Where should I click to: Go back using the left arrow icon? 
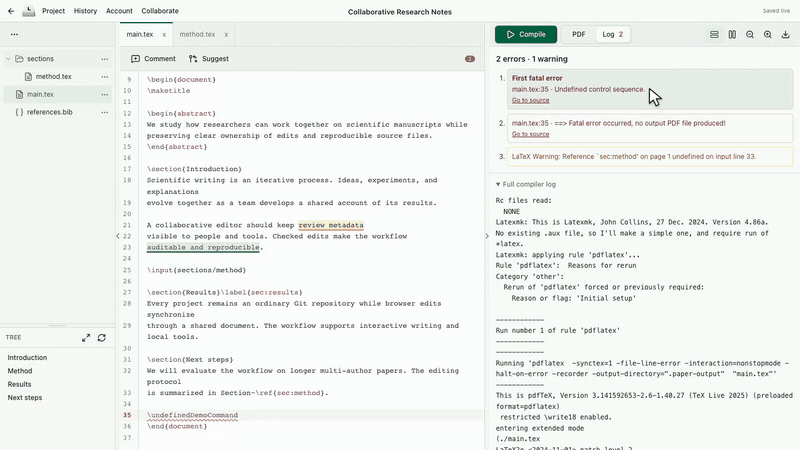[x=11, y=11]
